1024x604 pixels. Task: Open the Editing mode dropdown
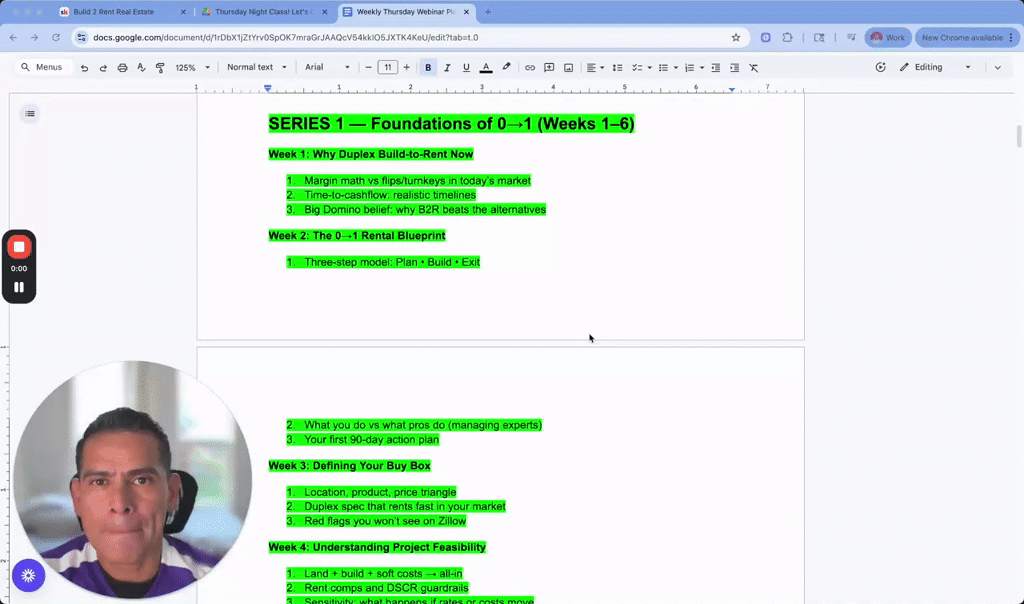935,67
